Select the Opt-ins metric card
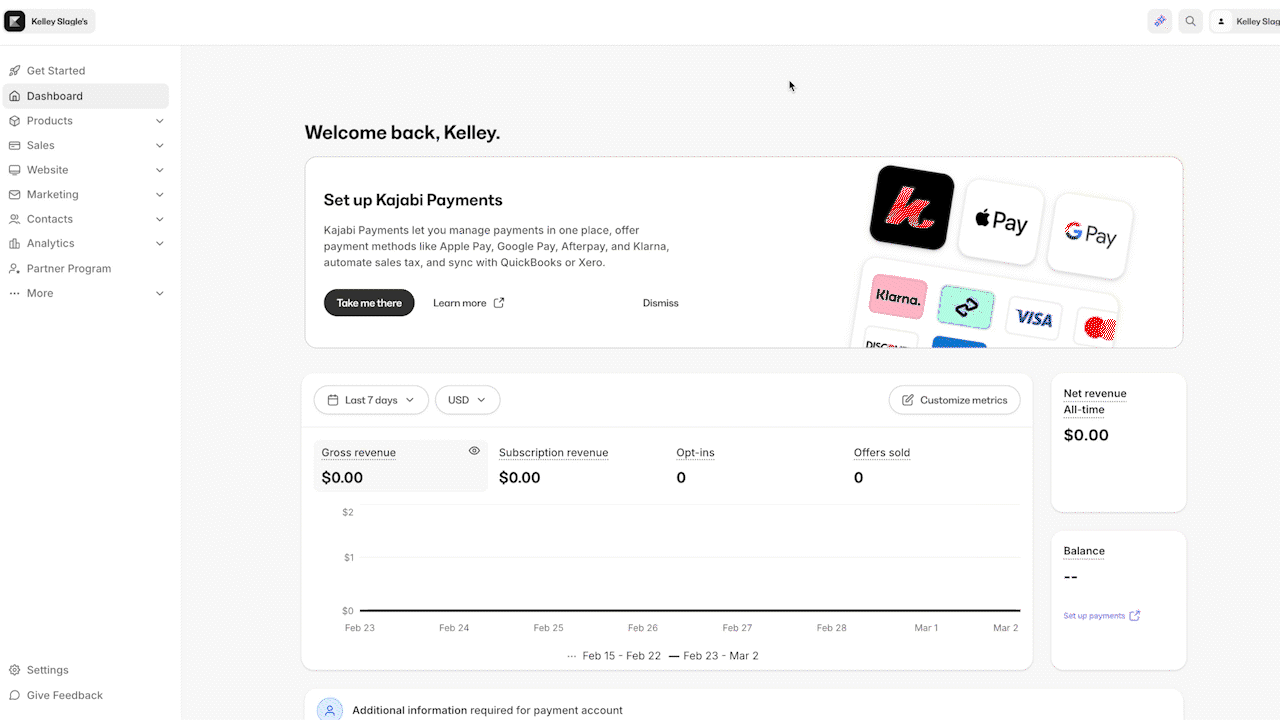1280x720 pixels. tap(756, 466)
